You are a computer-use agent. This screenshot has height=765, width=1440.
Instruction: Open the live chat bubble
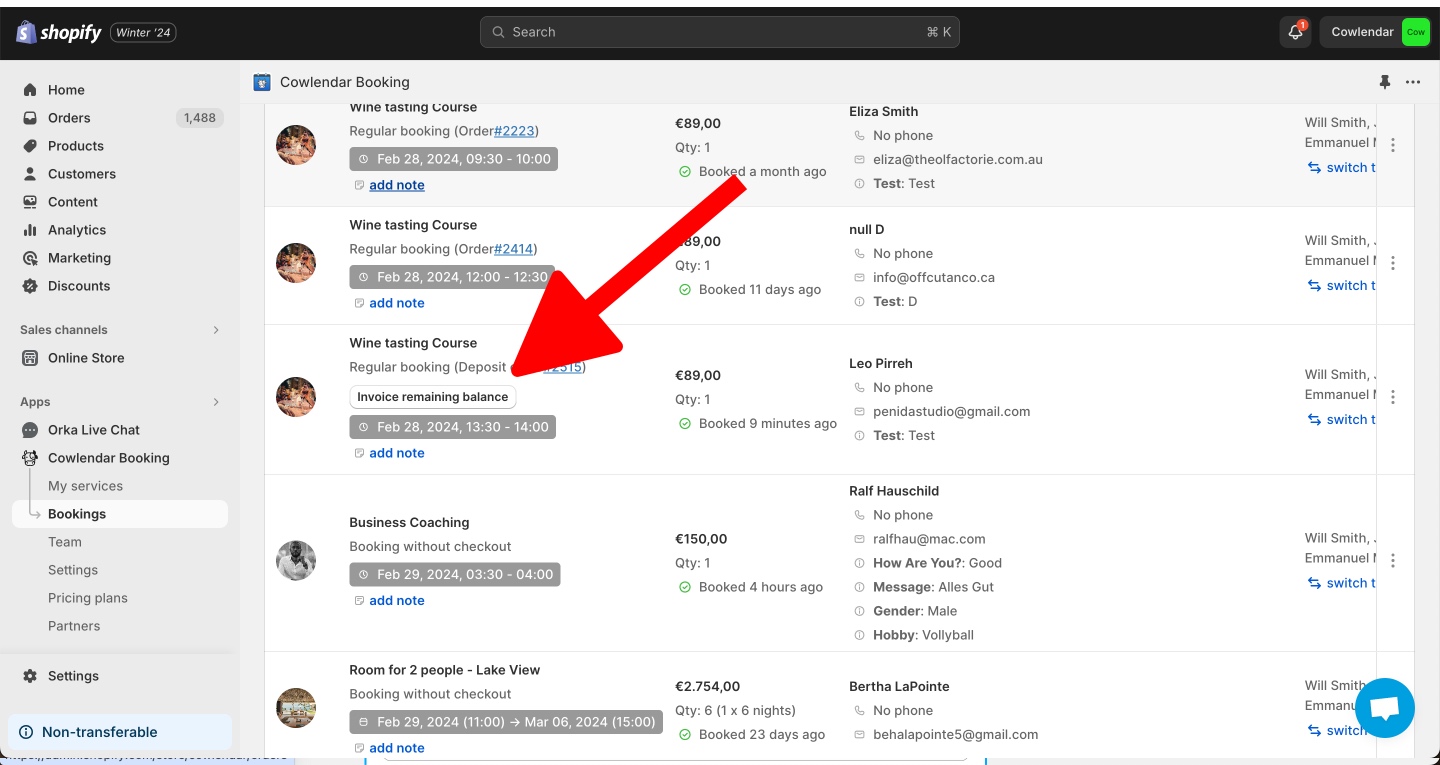tap(1384, 708)
